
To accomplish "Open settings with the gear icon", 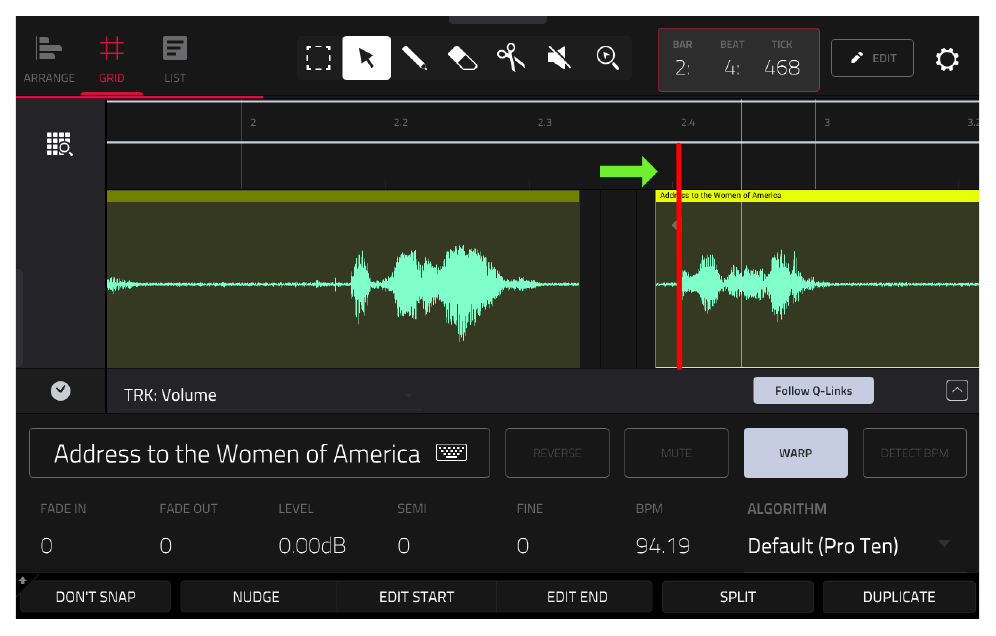I will point(946,59).
